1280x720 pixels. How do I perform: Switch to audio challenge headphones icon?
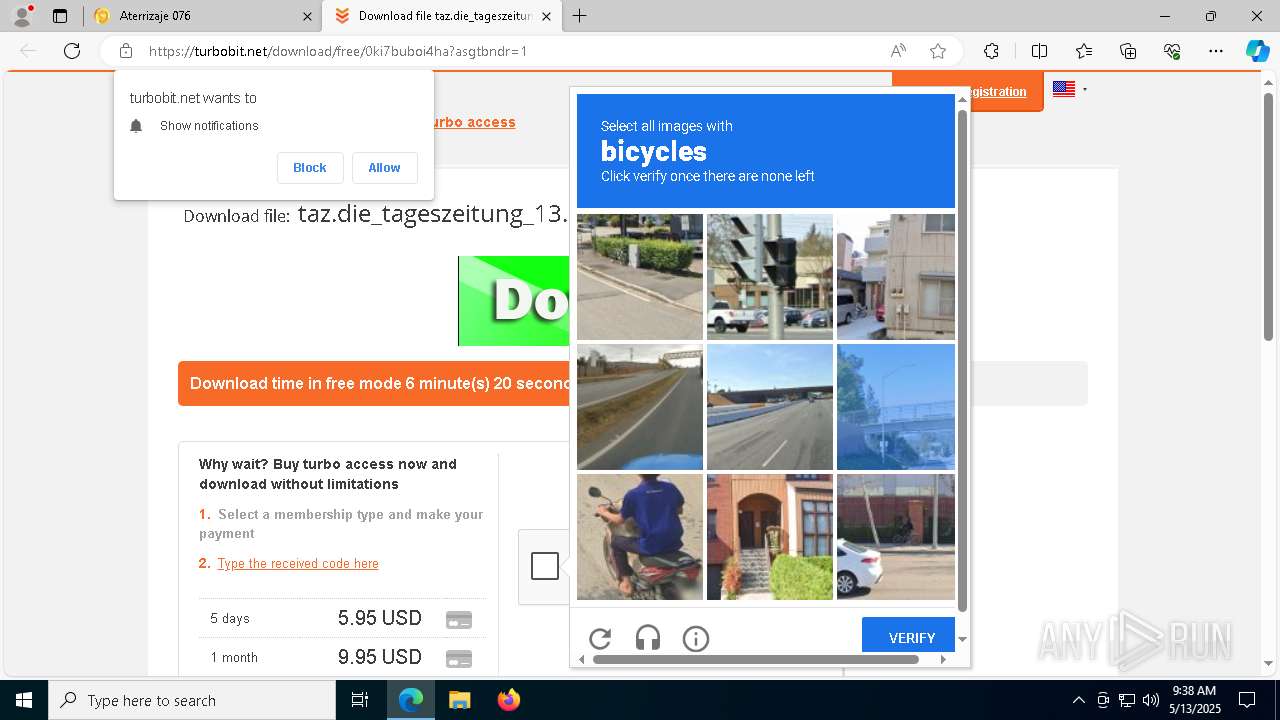648,638
